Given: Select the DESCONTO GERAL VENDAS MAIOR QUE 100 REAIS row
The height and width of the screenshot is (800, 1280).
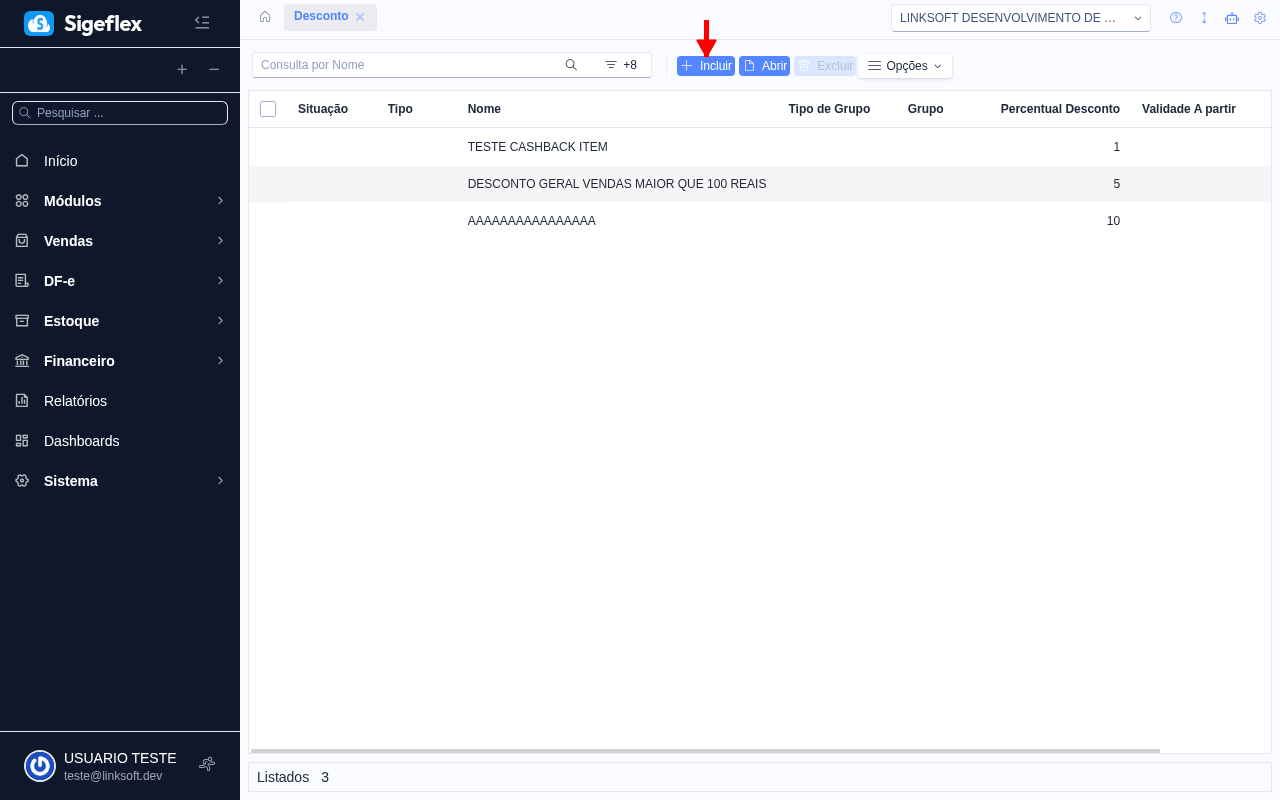Looking at the screenshot, I should (617, 183).
